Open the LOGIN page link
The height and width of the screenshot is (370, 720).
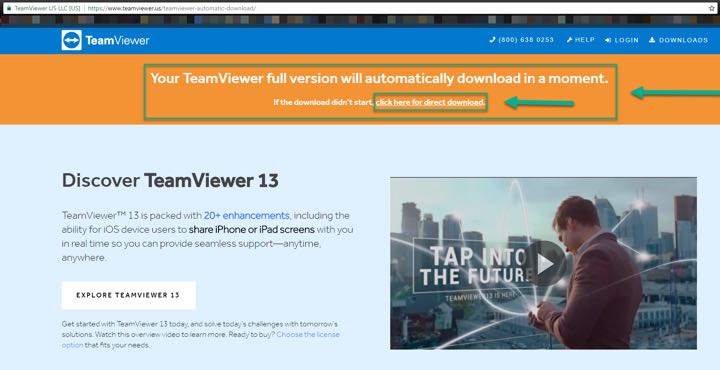pos(622,40)
